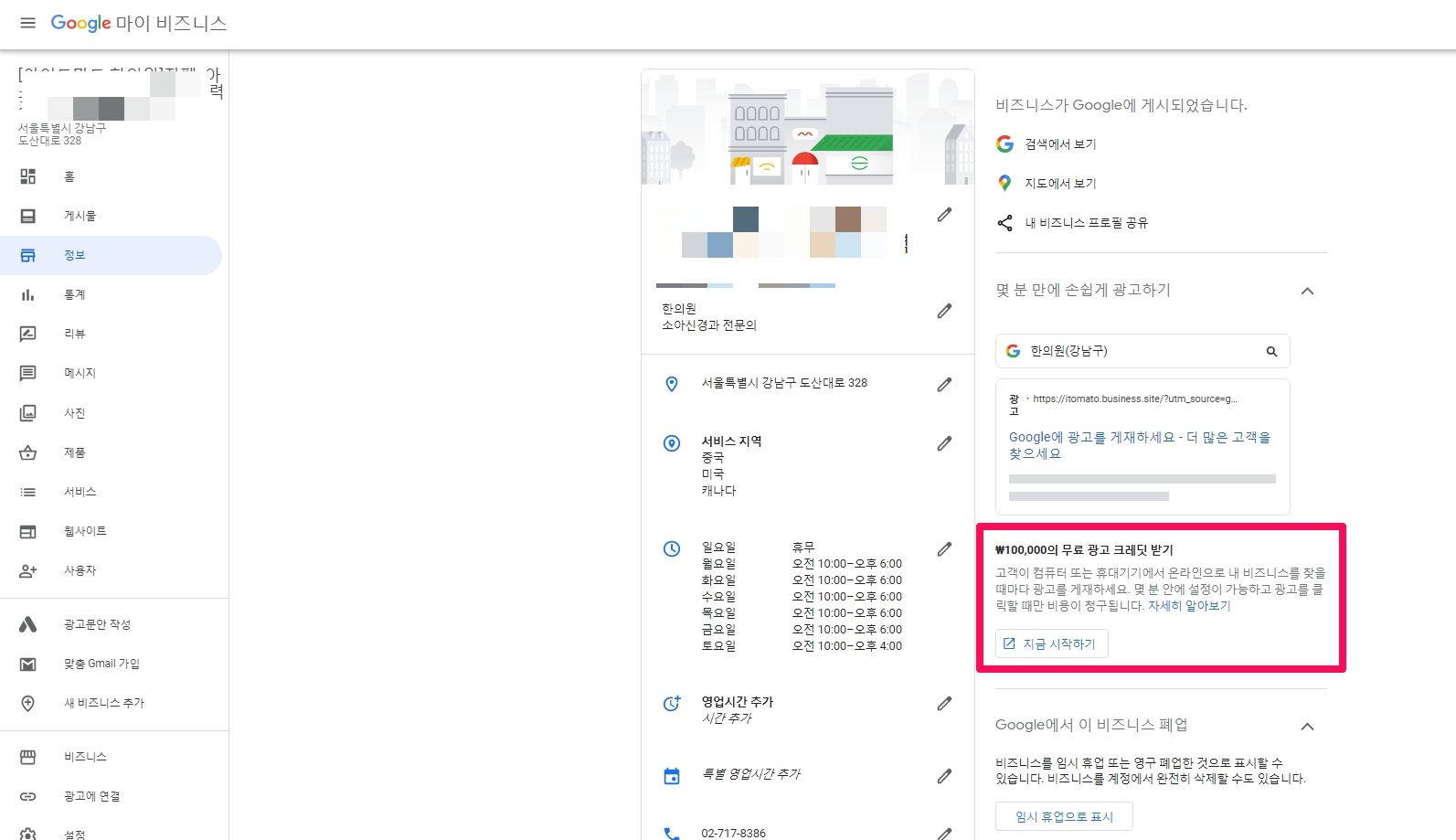Click the edit pencil for business name
Screen dimensions: 1456x840
(x=944, y=215)
